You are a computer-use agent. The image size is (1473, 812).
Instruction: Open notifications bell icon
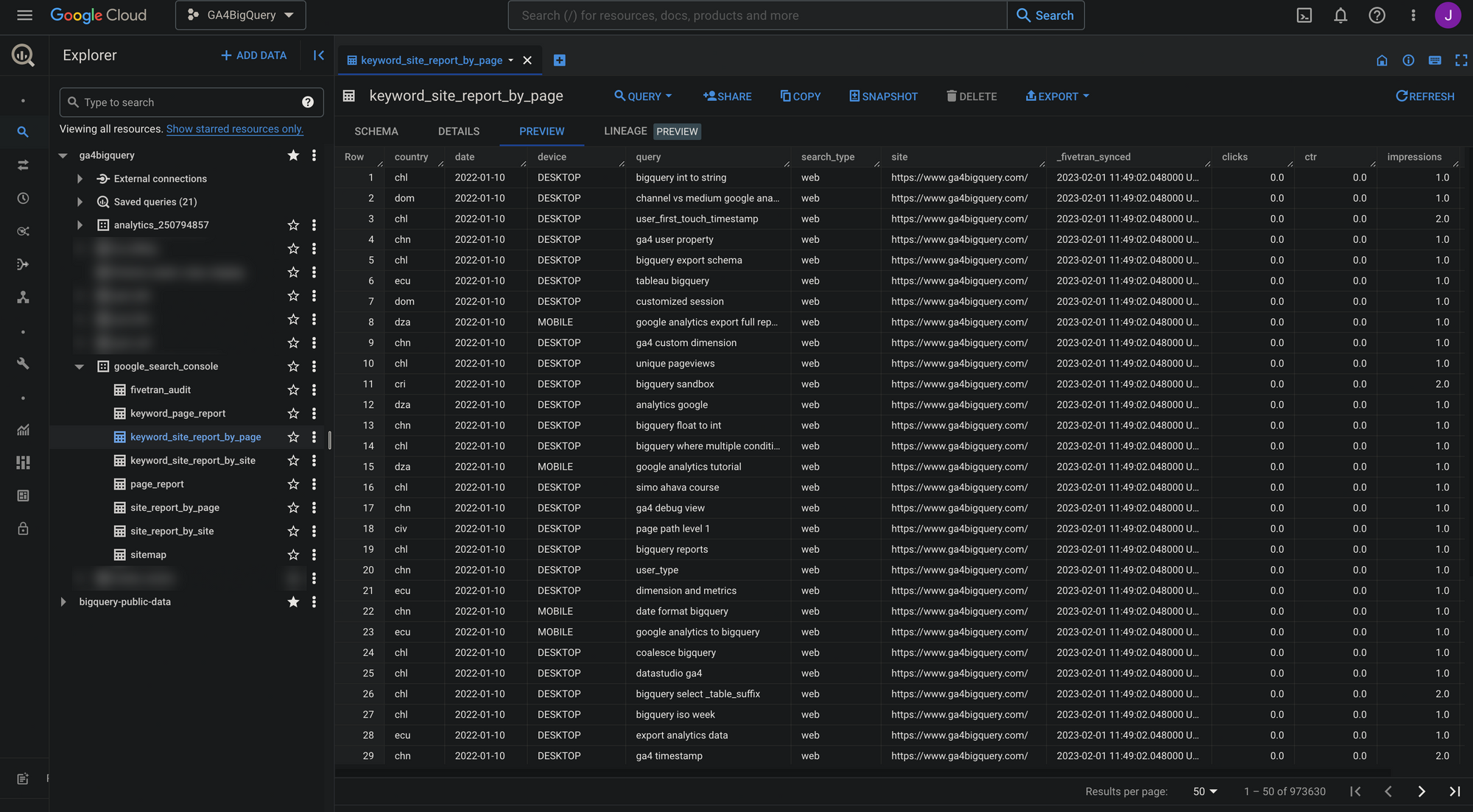[x=1340, y=15]
